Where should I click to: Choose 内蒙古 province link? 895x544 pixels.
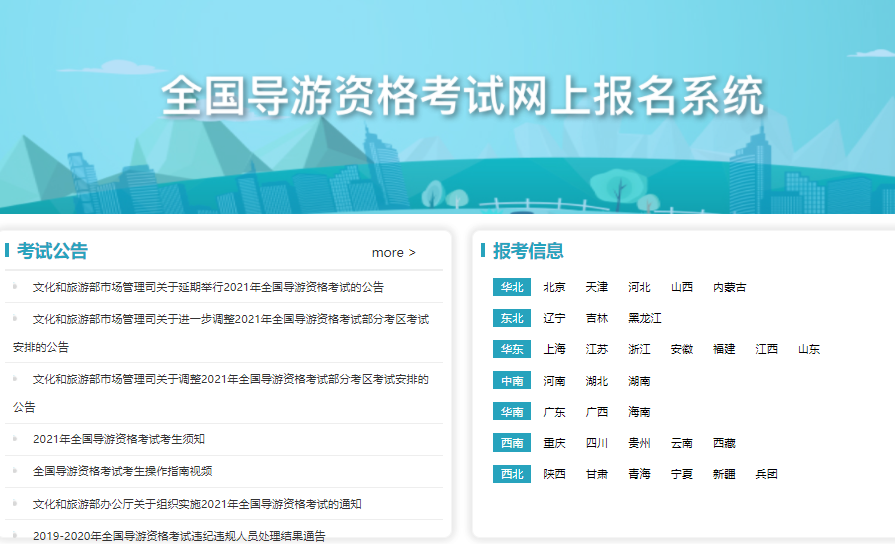click(729, 287)
